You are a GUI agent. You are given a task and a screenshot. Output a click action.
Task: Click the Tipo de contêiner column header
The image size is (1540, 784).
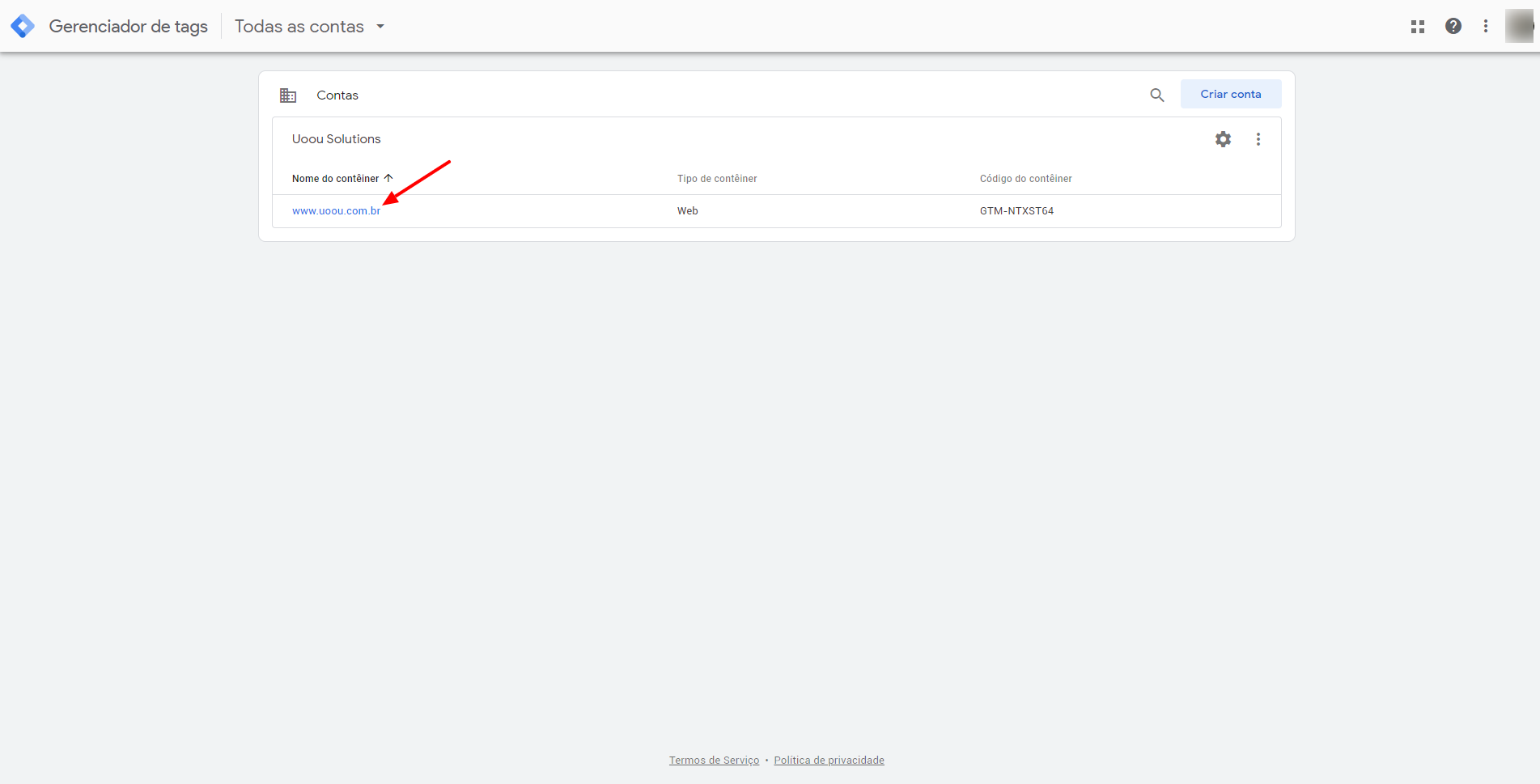pyautogui.click(x=717, y=179)
